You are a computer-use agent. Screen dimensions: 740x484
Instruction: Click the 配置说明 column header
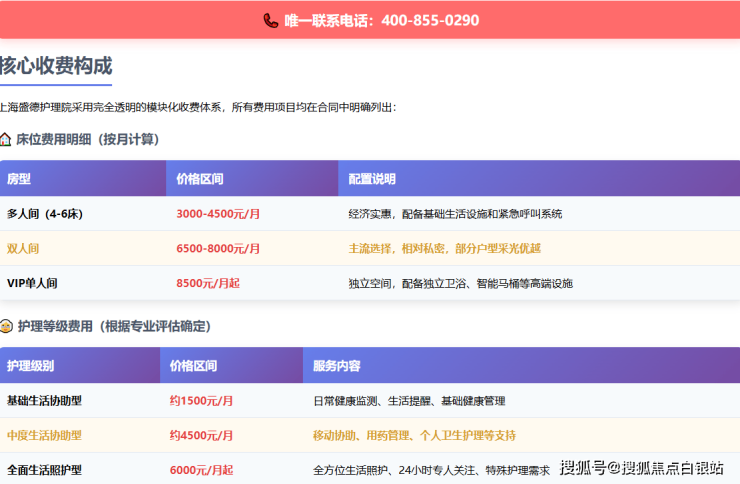[372, 179]
